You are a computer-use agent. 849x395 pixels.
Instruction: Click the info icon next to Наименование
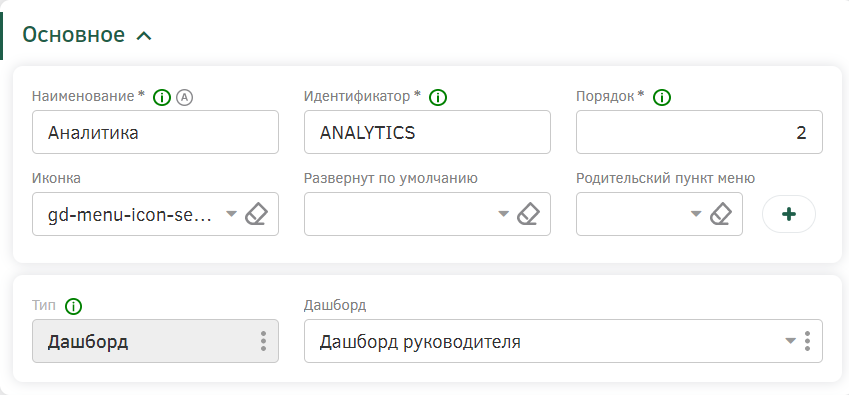tap(162, 97)
